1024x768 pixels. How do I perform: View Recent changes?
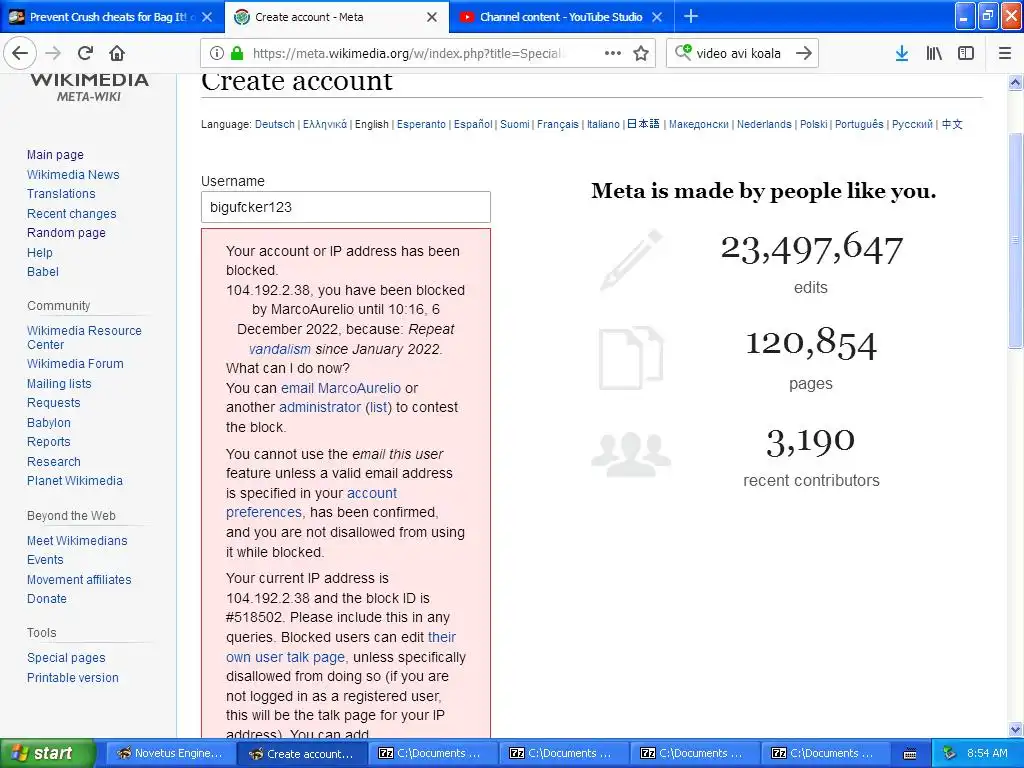(72, 214)
